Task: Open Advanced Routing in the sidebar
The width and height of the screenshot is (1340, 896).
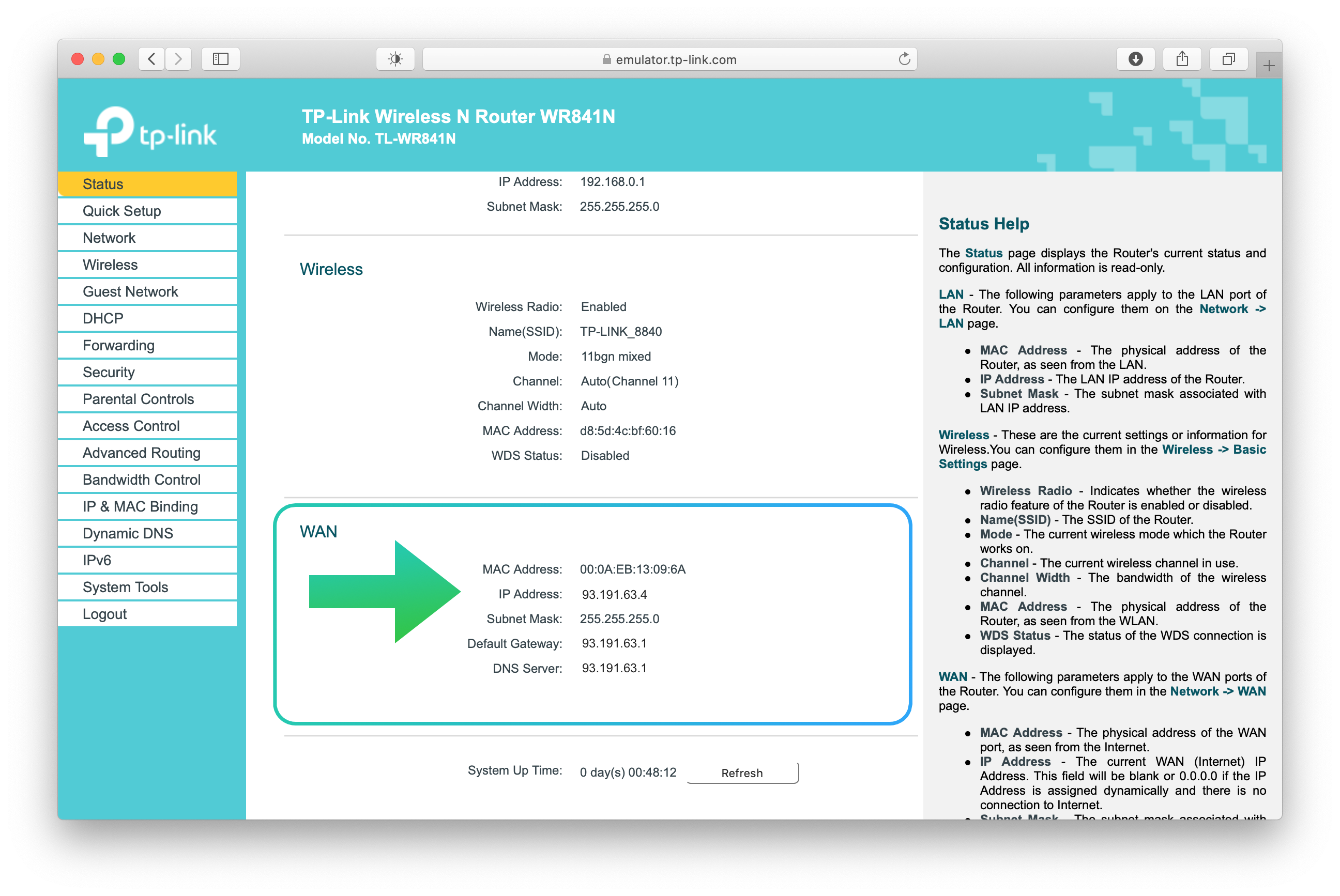Action: pos(147,453)
